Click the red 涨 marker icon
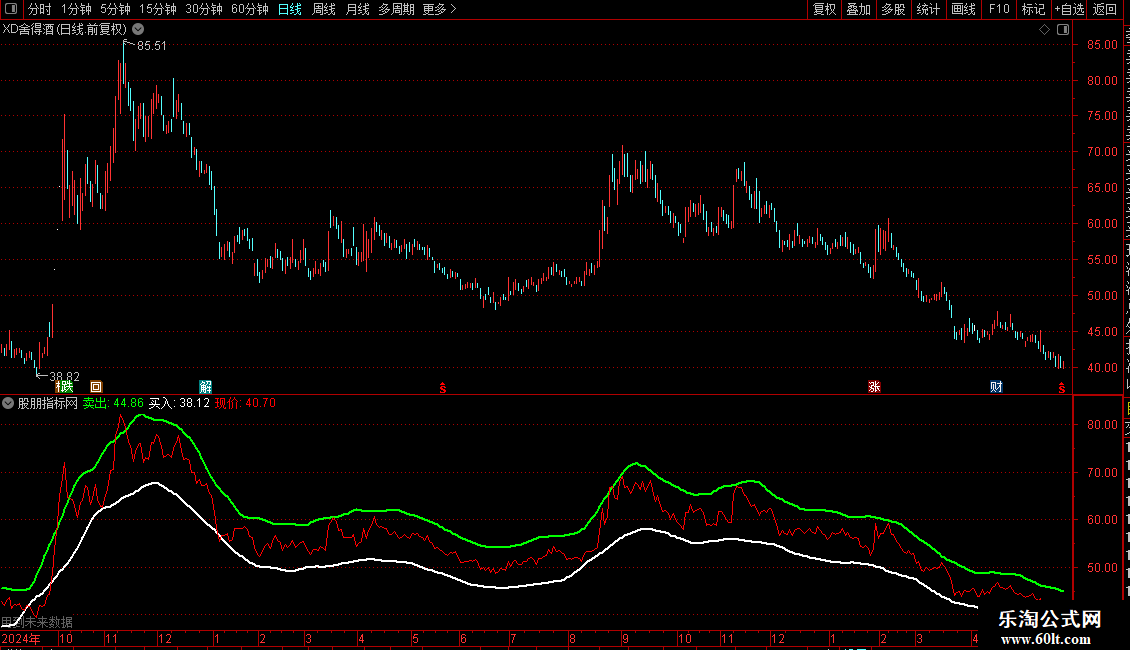Screen dimensions: 1130x650 [x=875, y=387]
